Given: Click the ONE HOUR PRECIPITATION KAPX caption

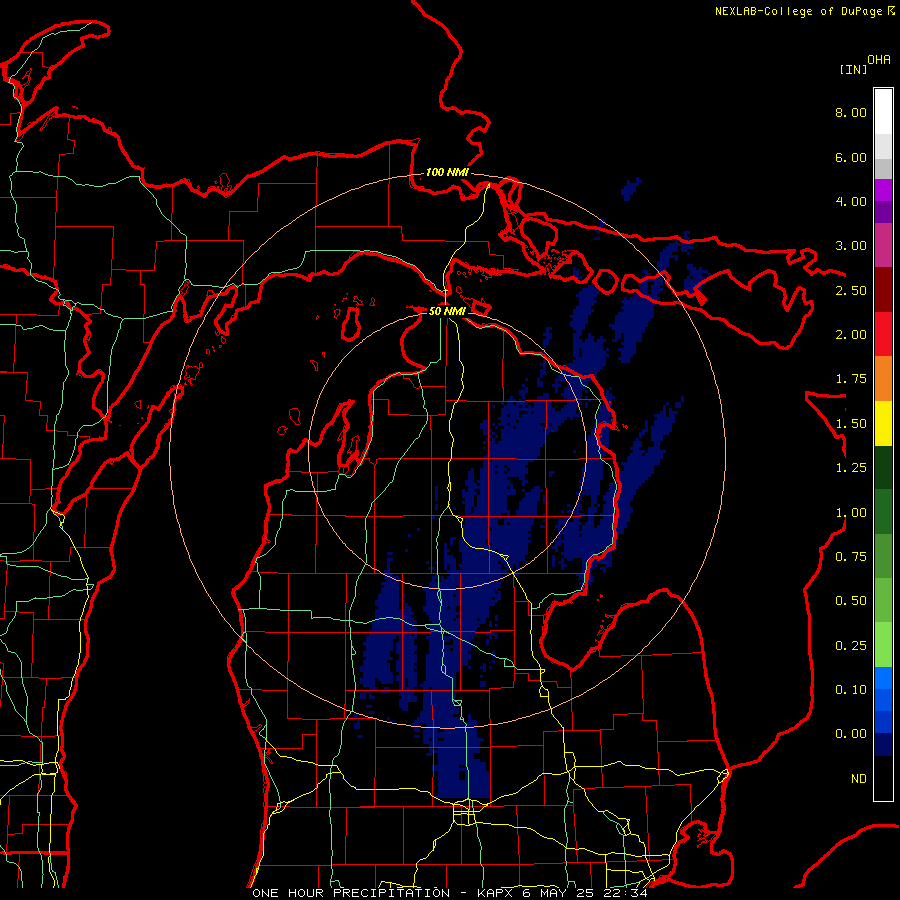Looking at the screenshot, I should 449,893.
